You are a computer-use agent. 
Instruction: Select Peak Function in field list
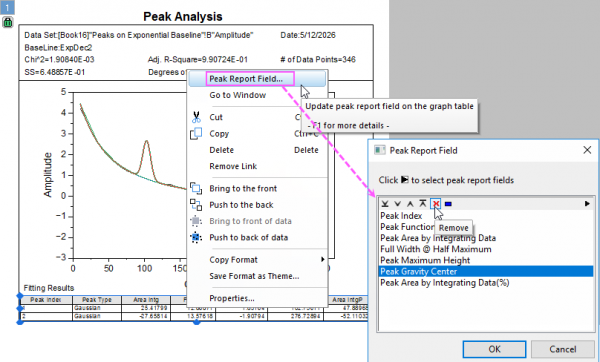point(486,227)
